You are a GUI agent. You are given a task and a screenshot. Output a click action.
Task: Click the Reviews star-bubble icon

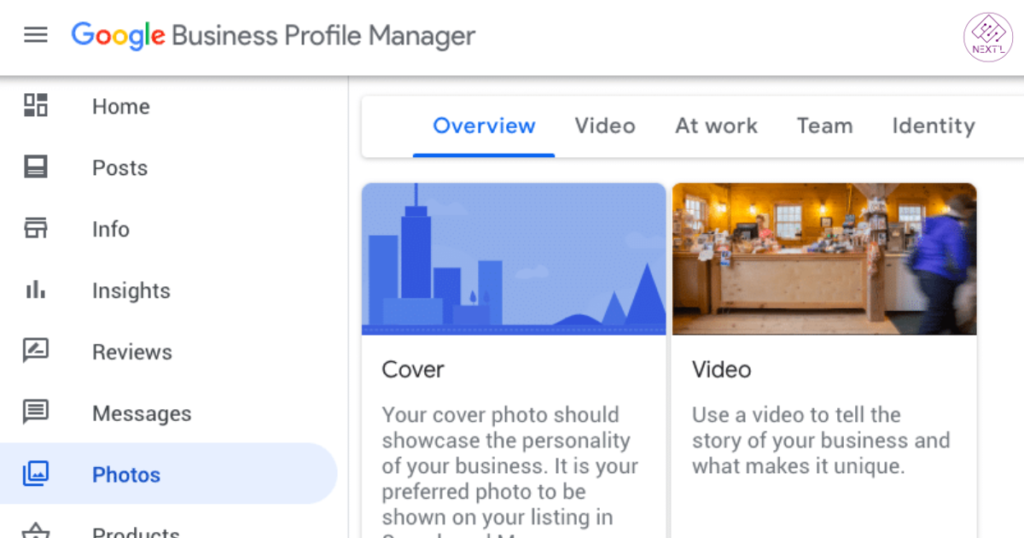pyautogui.click(x=36, y=351)
